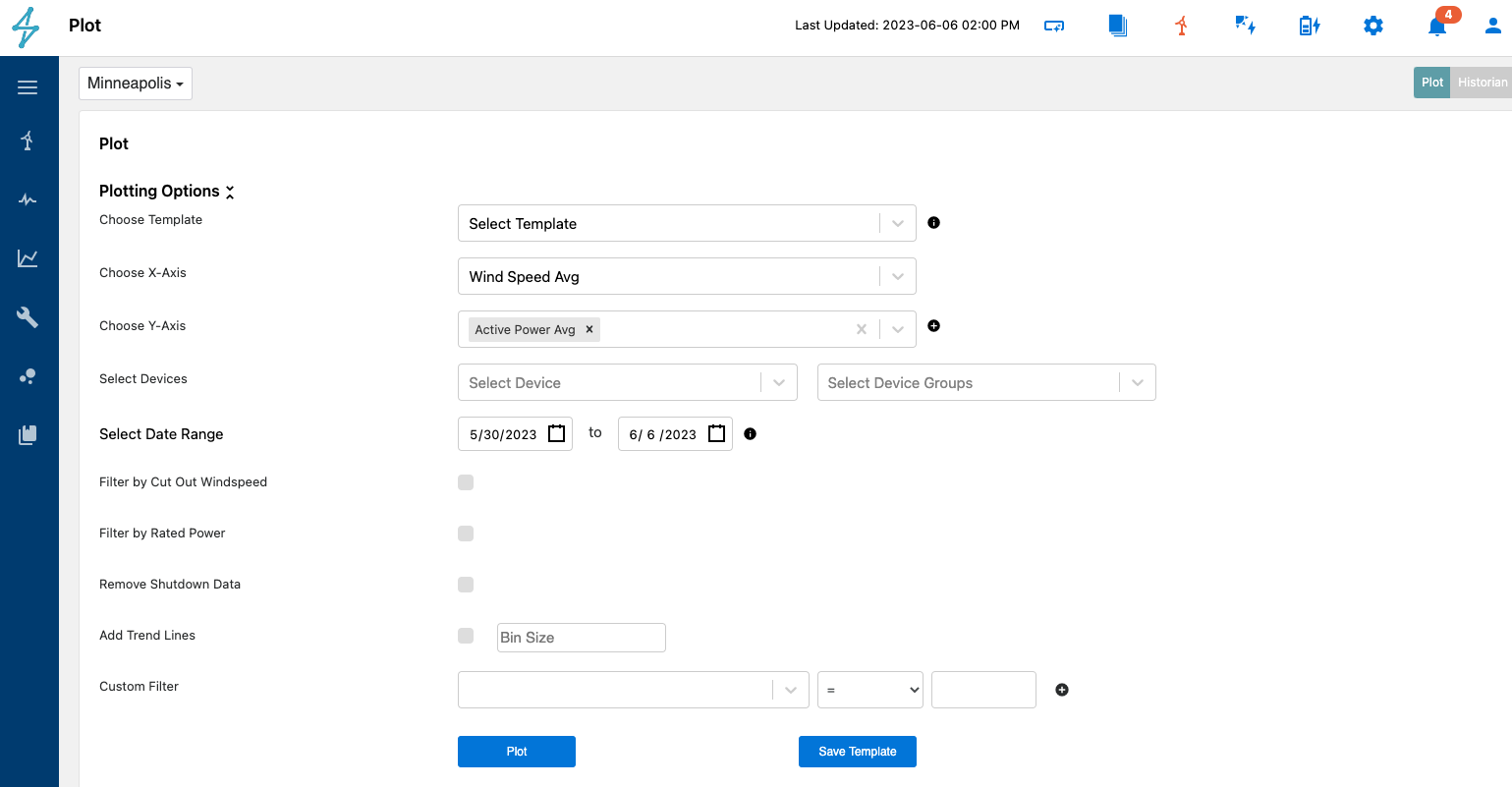Select the Plot tab
The height and width of the screenshot is (787, 1512).
pyautogui.click(x=1431, y=83)
